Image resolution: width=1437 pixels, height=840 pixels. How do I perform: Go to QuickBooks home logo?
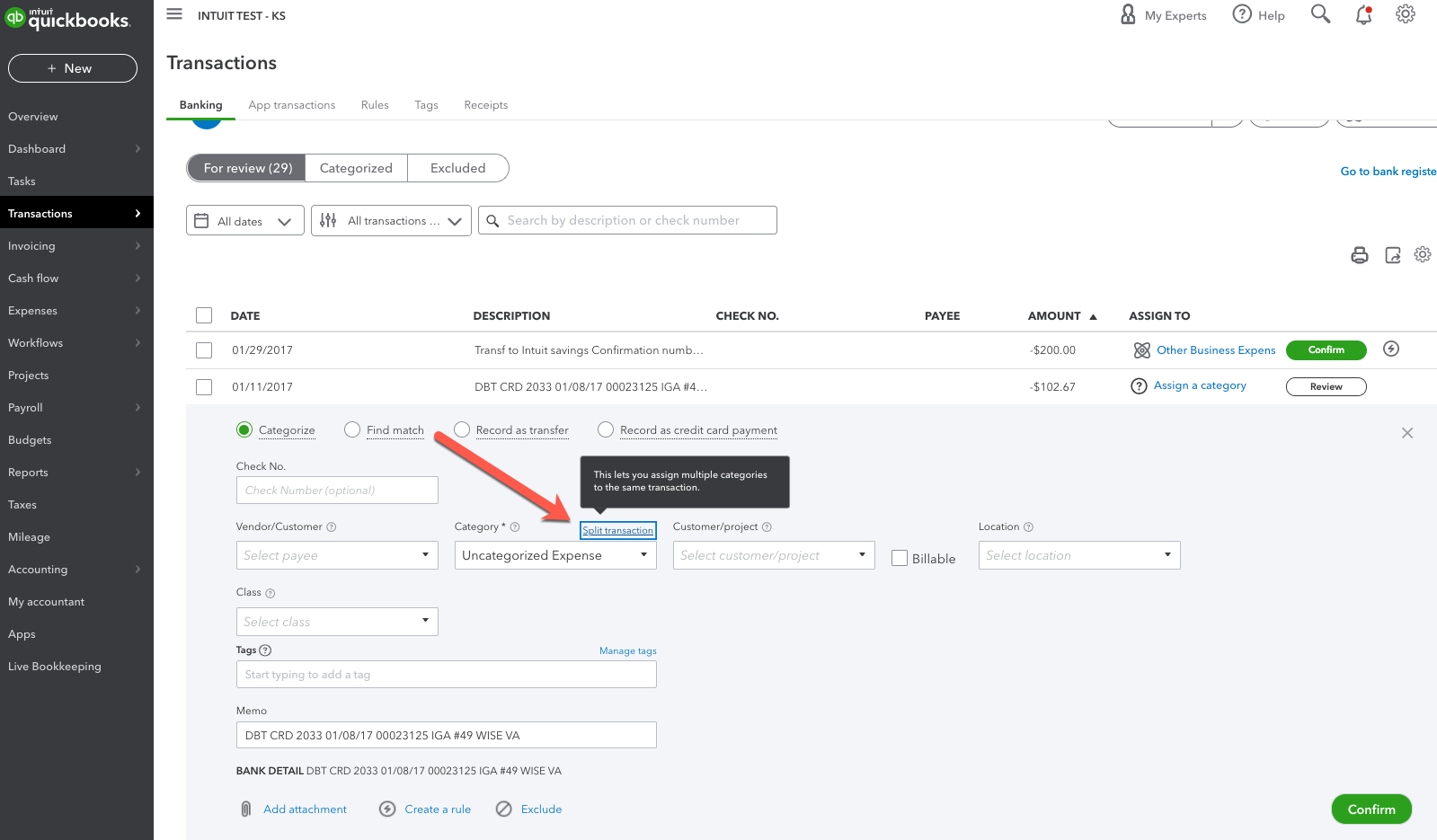tap(68, 18)
